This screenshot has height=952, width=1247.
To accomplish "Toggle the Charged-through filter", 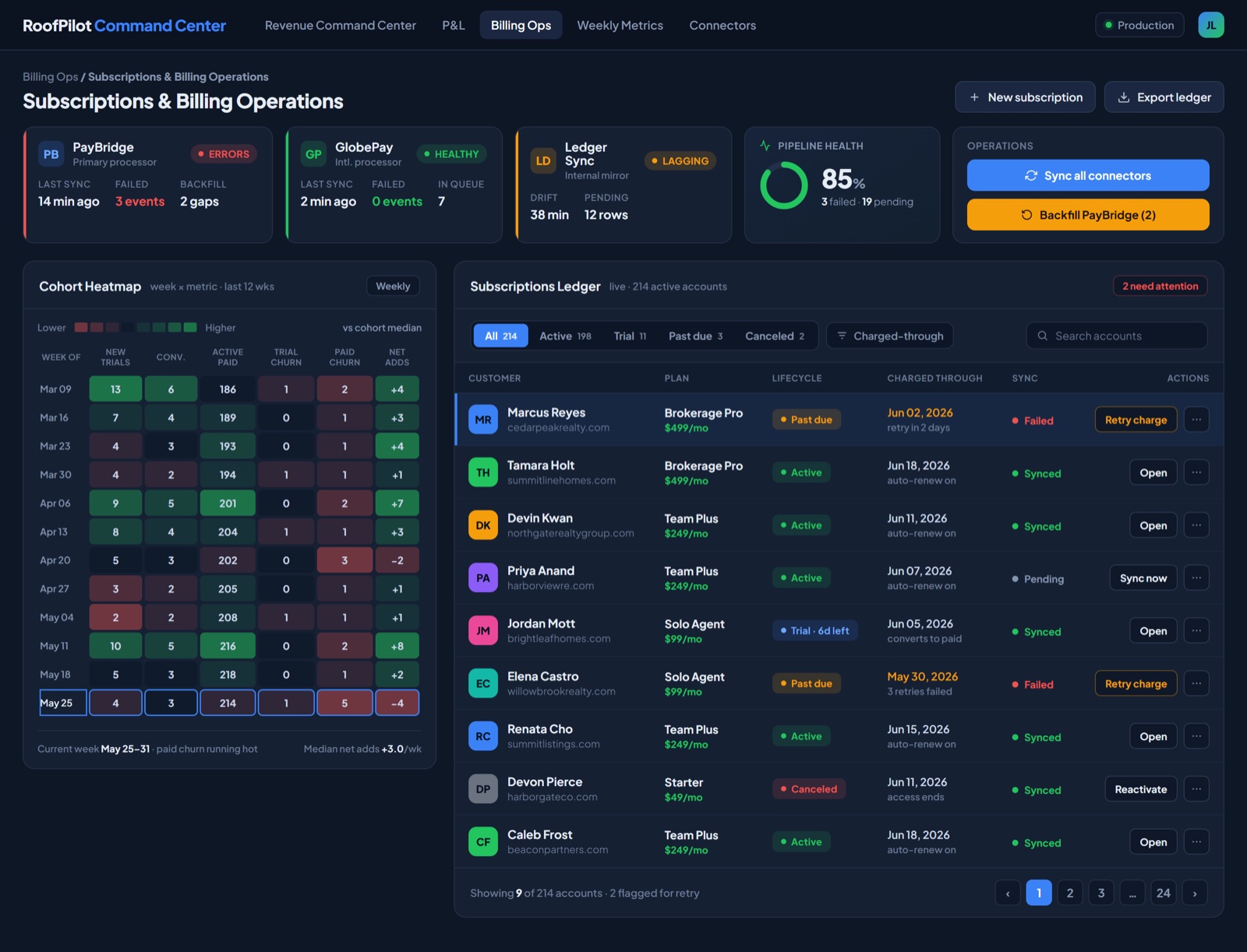I will (x=890, y=336).
